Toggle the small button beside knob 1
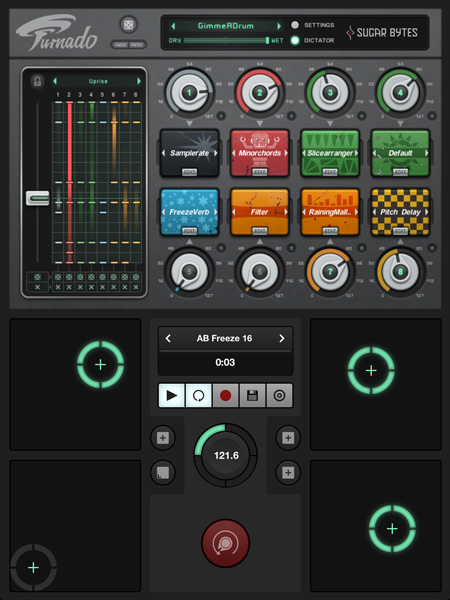450x600 pixels. click(x=221, y=116)
